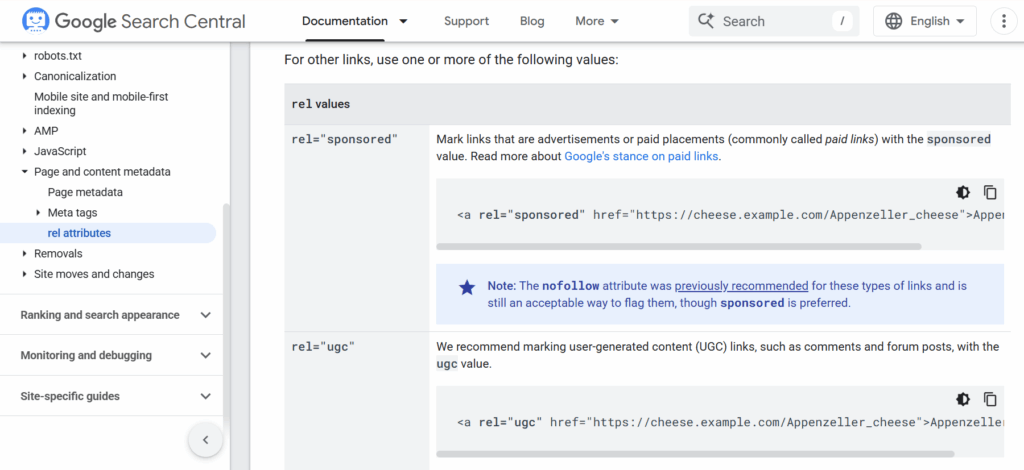
Task: Click the rel="sponsored" table cell
Action: click(357, 228)
